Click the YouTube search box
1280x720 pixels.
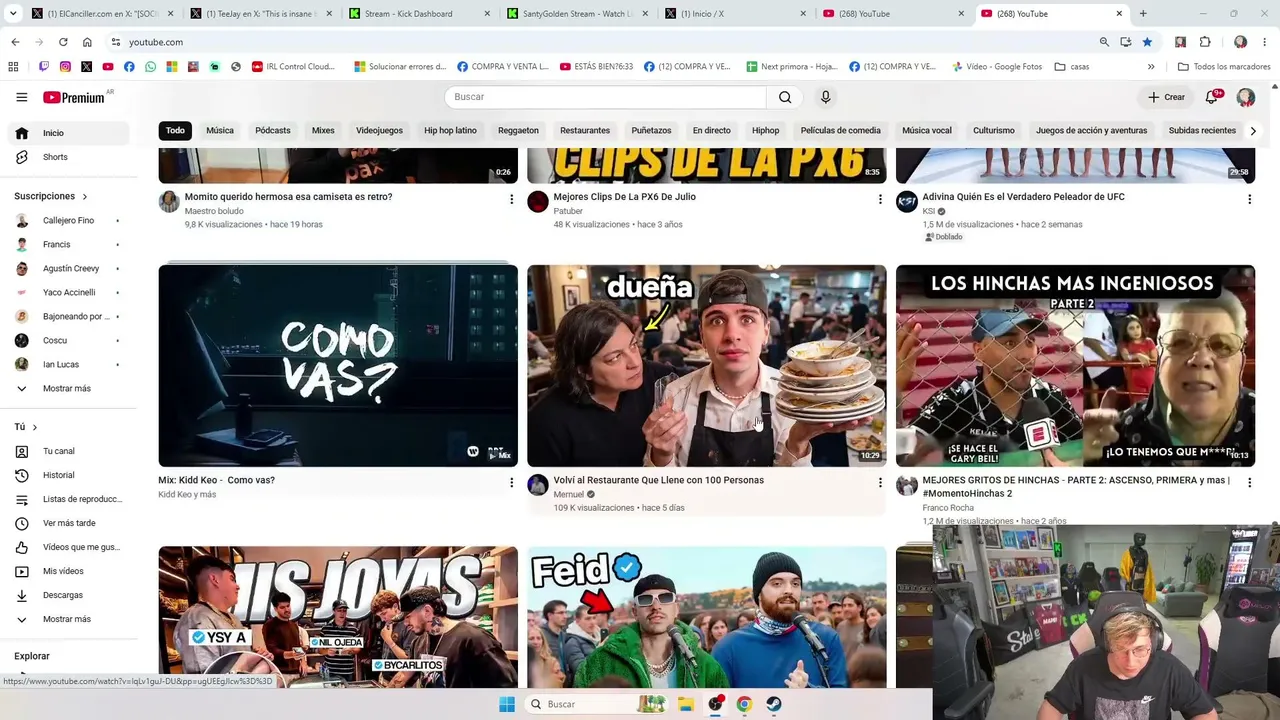605,97
